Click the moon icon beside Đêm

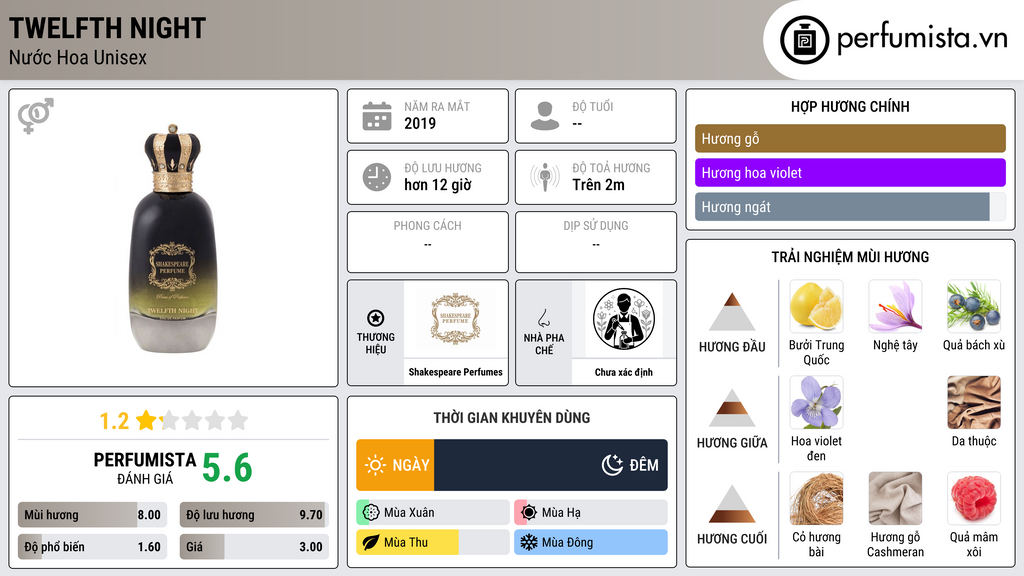[x=612, y=465]
